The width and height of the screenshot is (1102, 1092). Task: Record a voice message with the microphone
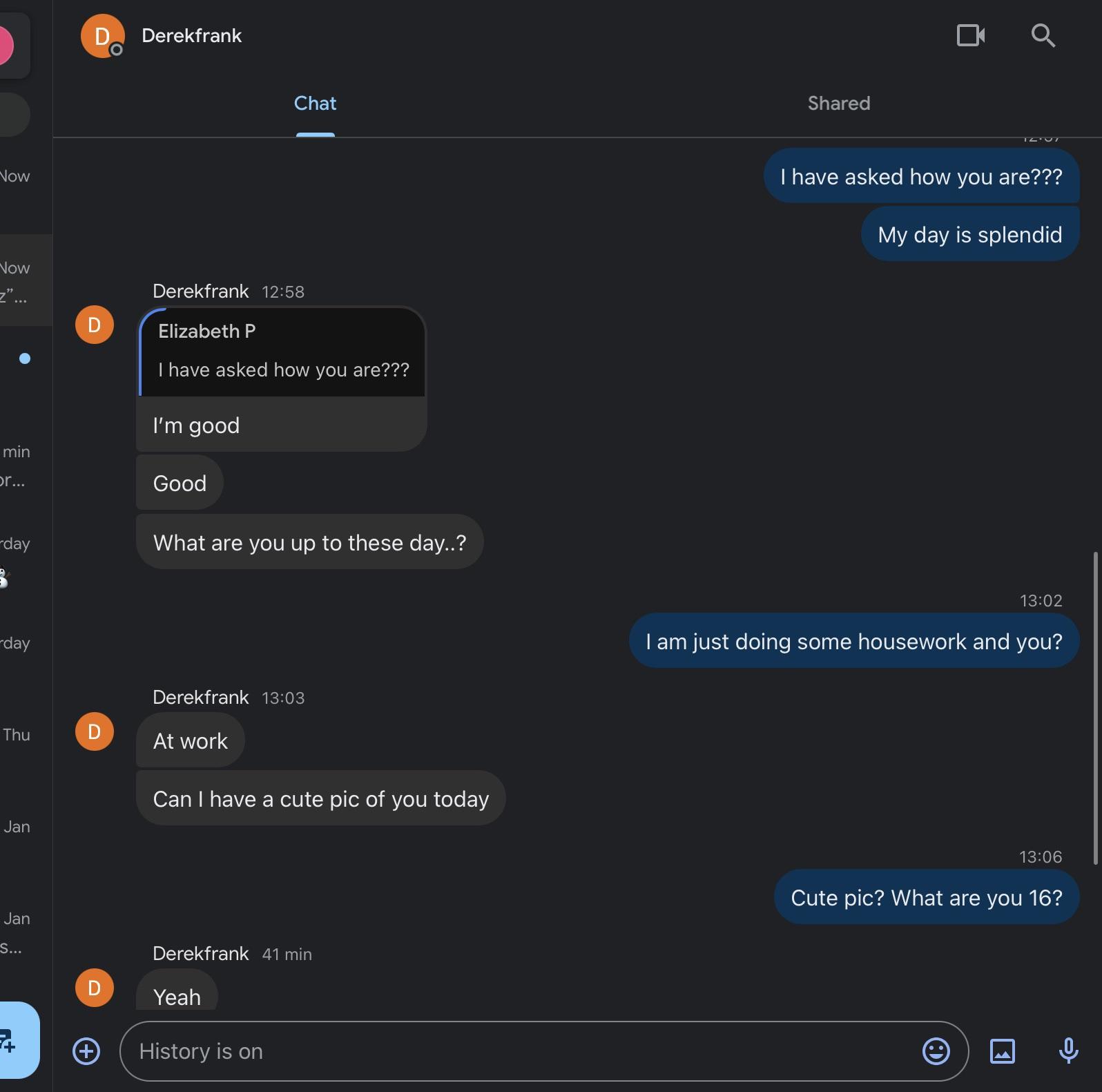(1067, 1051)
